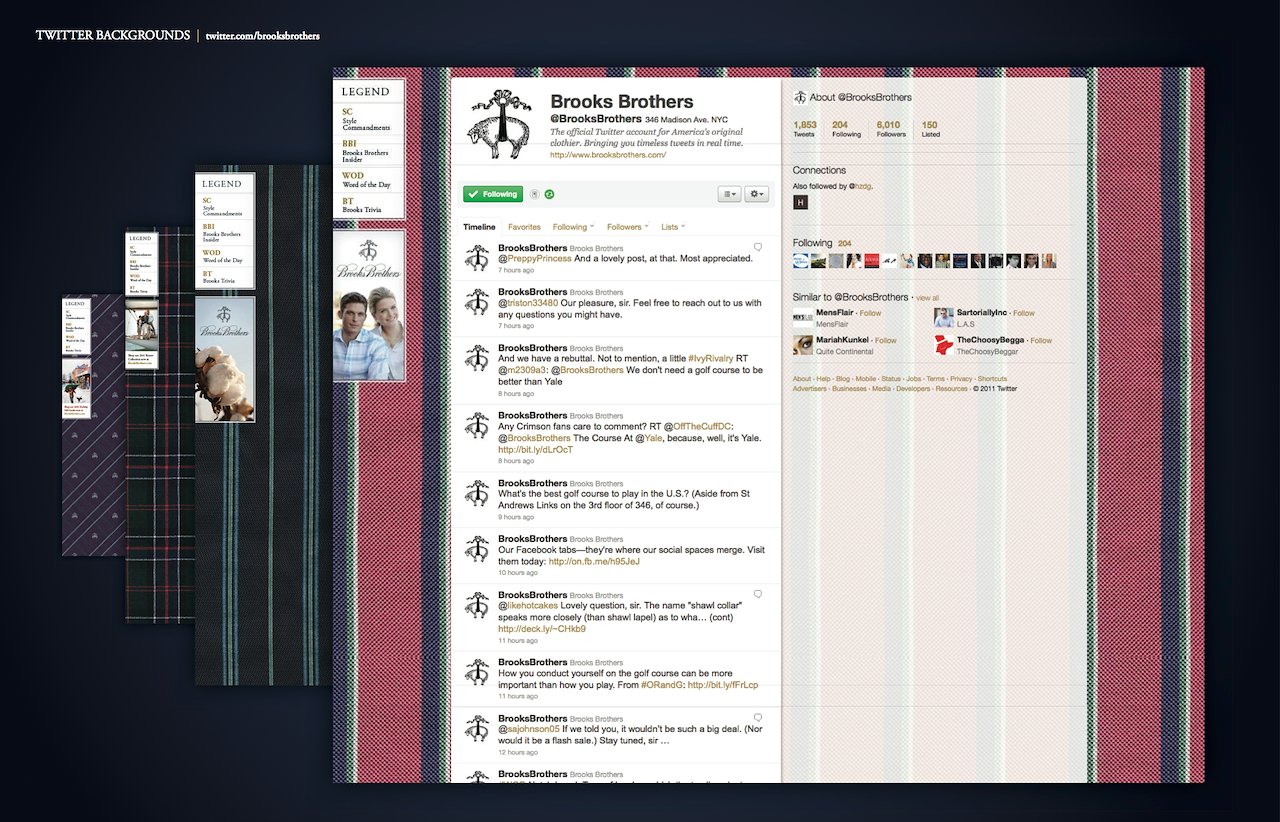Click the view all similar accounts link
Image resolution: width=1280 pixels, height=822 pixels.
point(927,298)
